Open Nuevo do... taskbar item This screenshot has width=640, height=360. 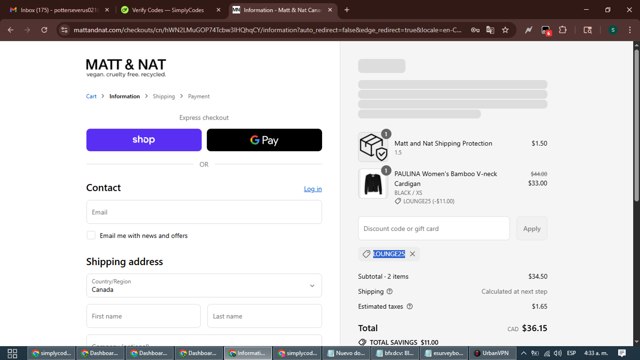coord(346,353)
